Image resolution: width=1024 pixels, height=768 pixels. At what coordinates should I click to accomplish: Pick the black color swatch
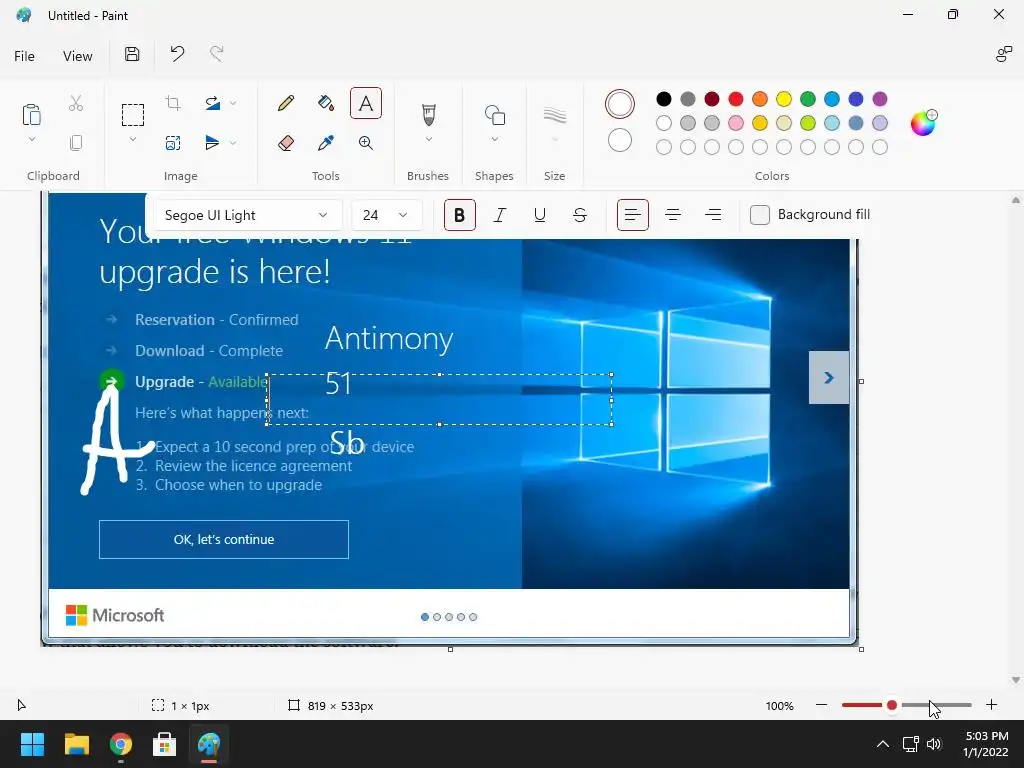[664, 99]
